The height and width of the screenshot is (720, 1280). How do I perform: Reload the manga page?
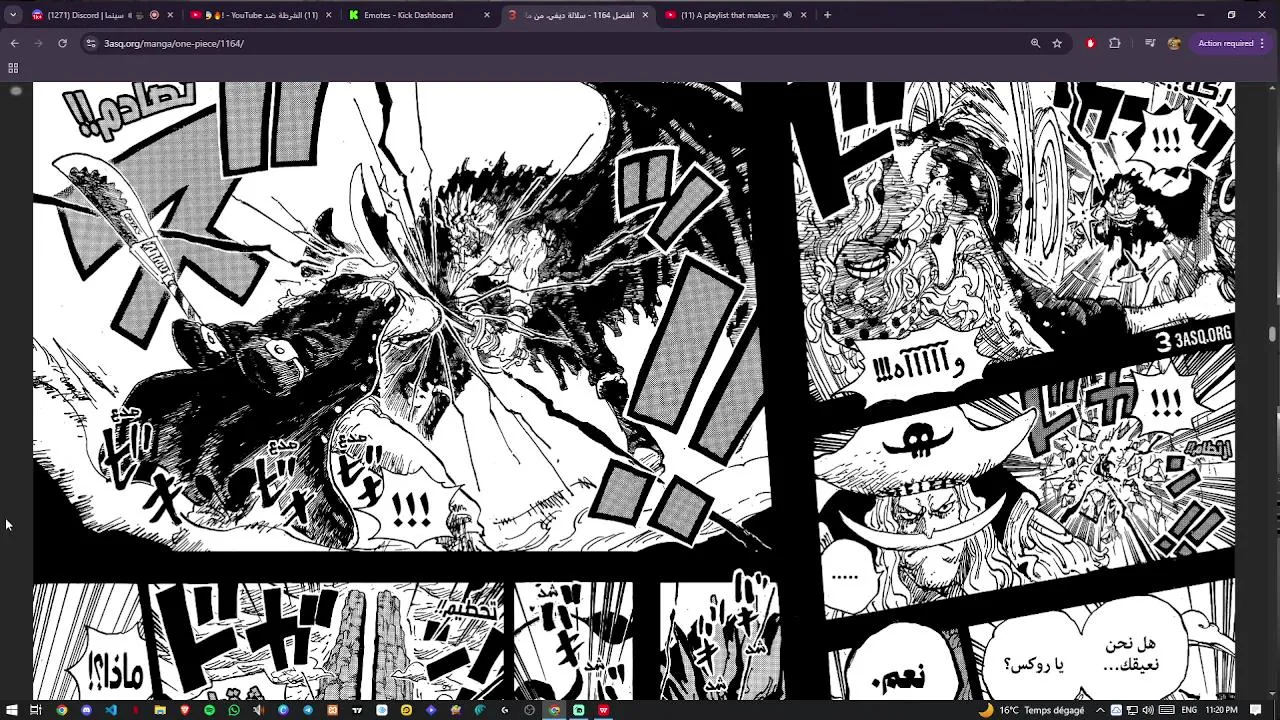tap(62, 43)
